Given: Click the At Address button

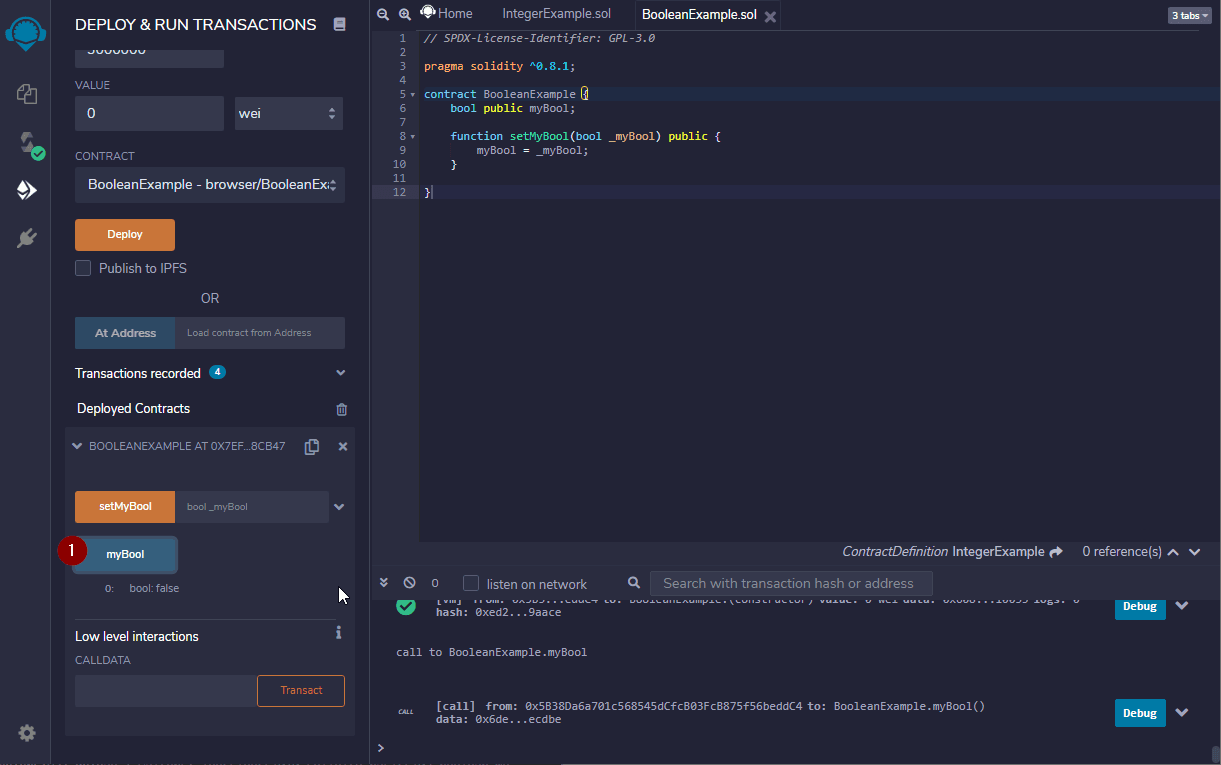Looking at the screenshot, I should point(125,333).
